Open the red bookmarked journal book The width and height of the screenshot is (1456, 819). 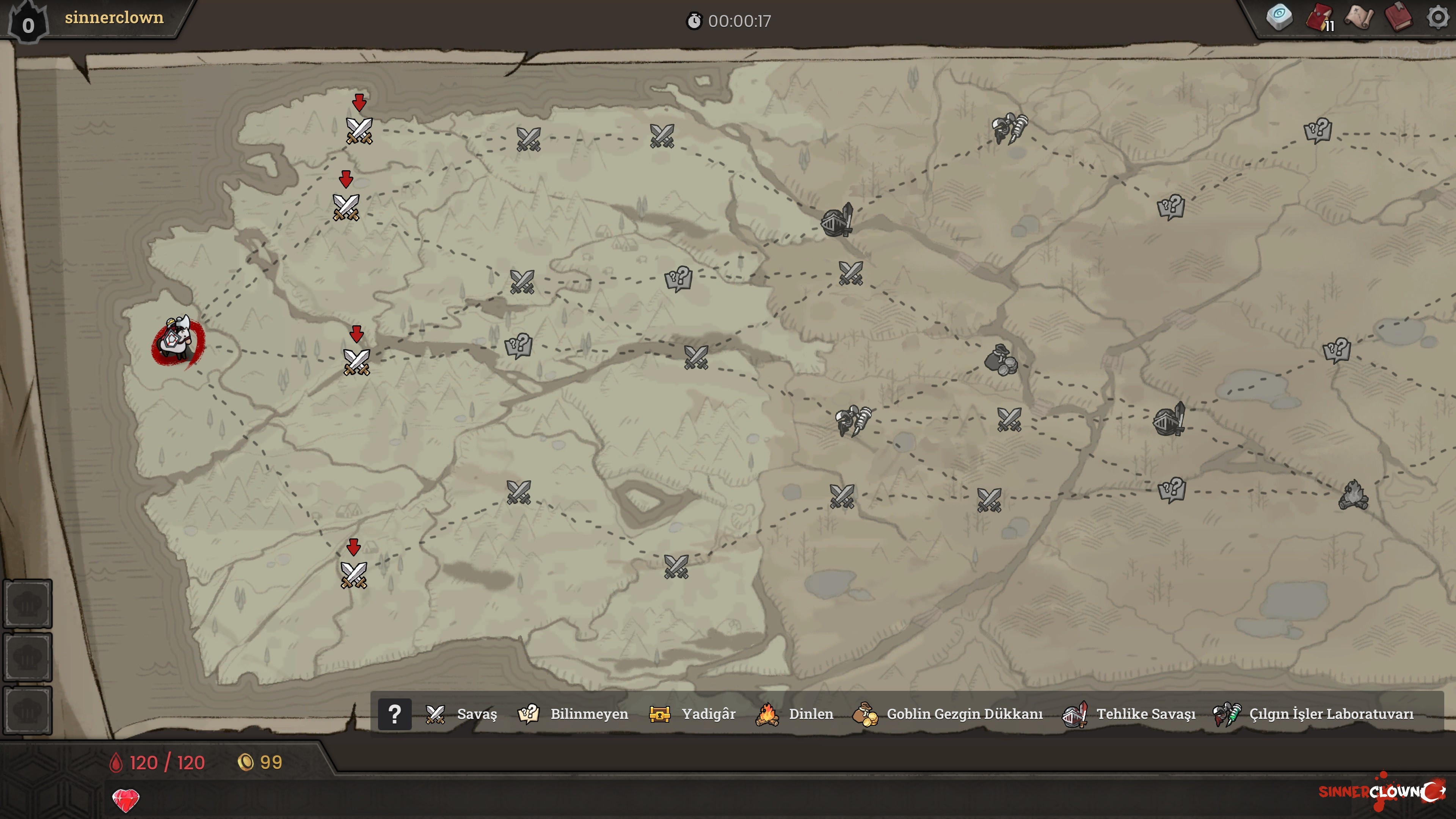[x=1398, y=17]
